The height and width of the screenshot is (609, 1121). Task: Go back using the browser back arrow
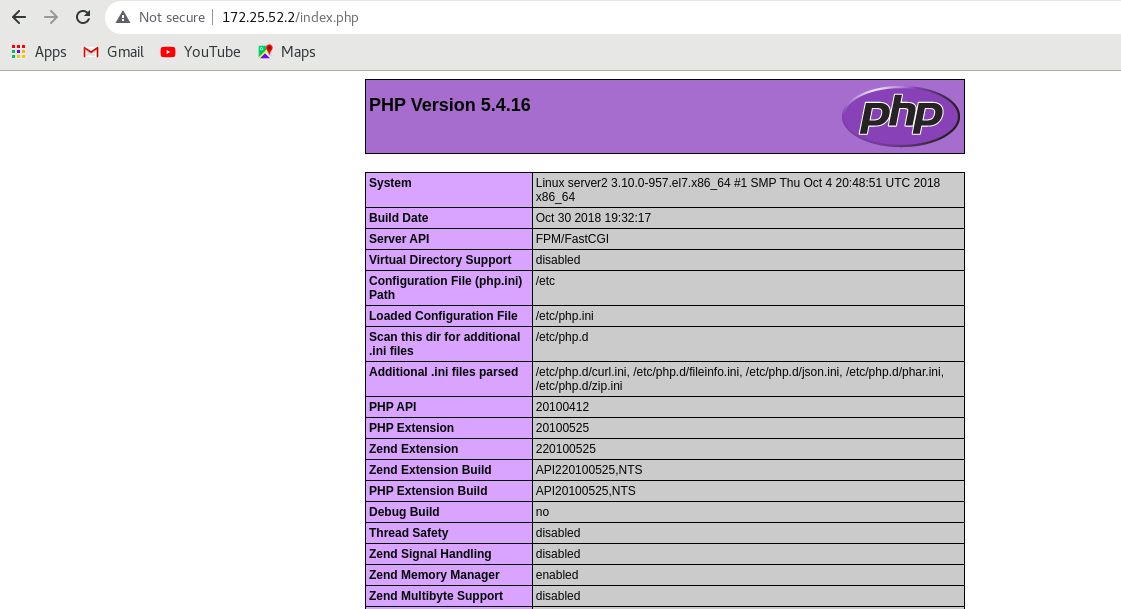(x=19, y=17)
